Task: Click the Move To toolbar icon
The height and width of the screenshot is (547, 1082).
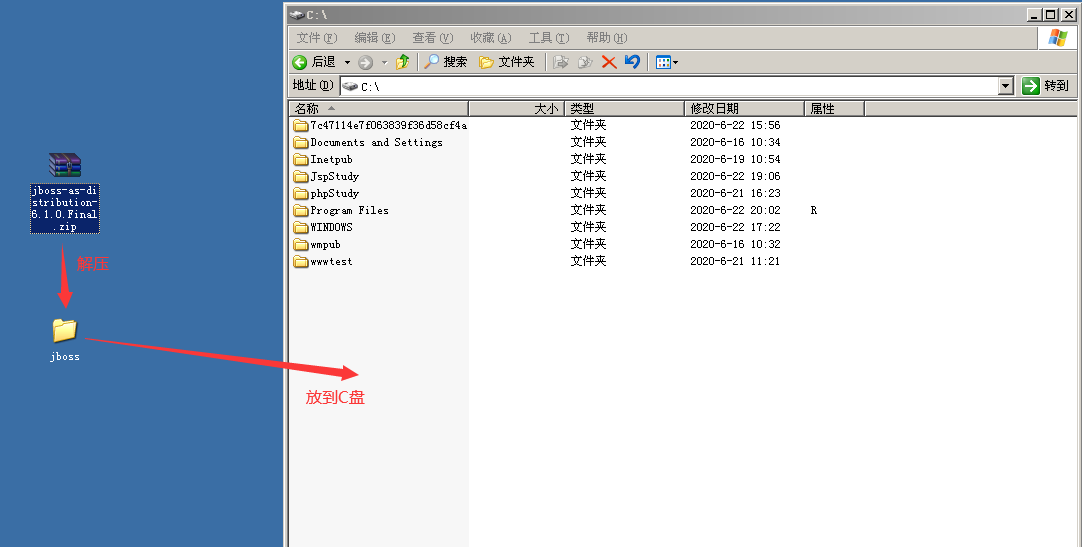Action: coord(561,62)
